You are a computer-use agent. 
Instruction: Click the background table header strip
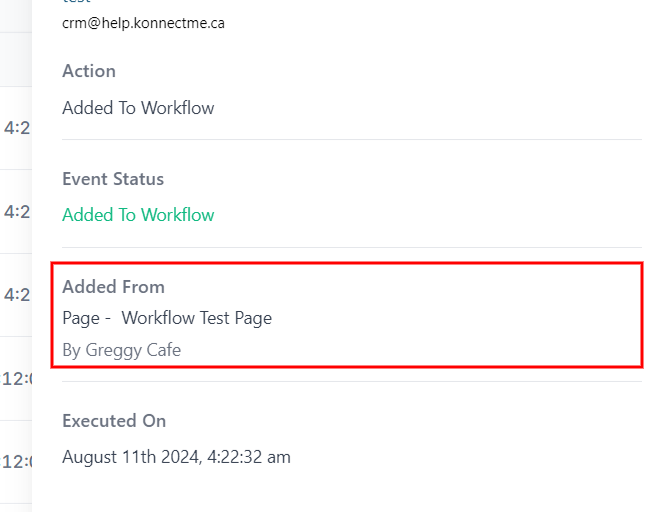coord(16,58)
